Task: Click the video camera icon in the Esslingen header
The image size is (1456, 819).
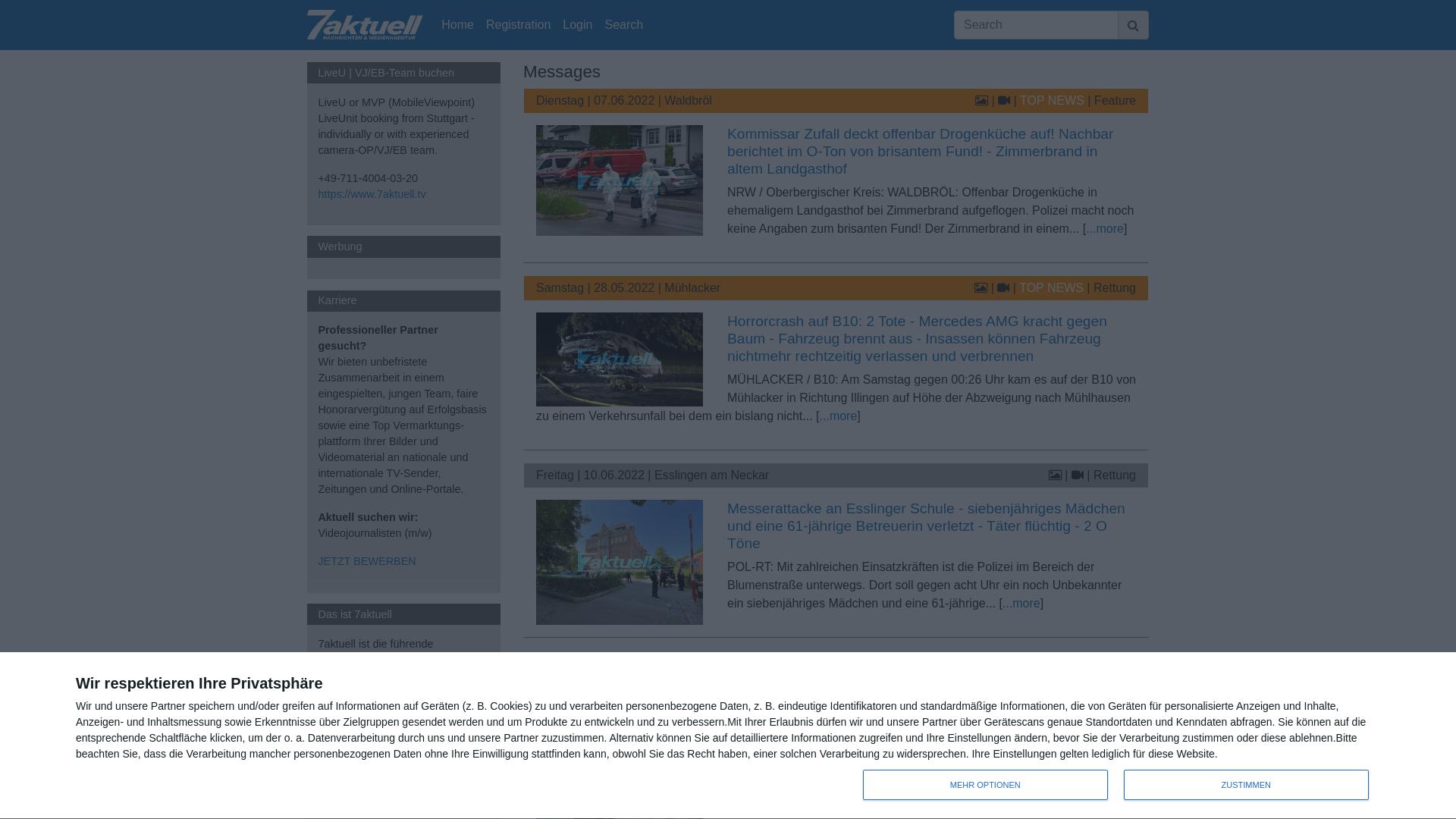Action: coord(1078,475)
